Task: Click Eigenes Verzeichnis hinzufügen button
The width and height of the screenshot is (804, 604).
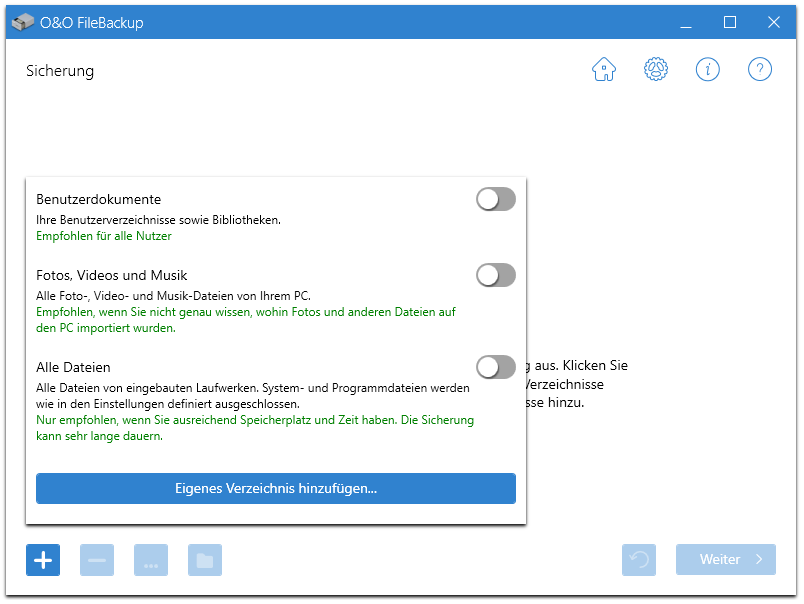Action: 276,488
